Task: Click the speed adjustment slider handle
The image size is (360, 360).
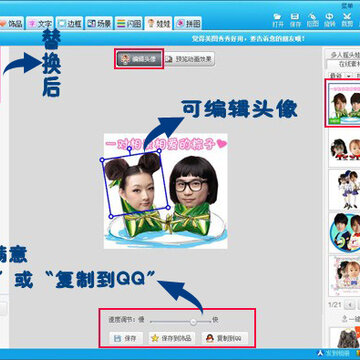Action: 193,322
